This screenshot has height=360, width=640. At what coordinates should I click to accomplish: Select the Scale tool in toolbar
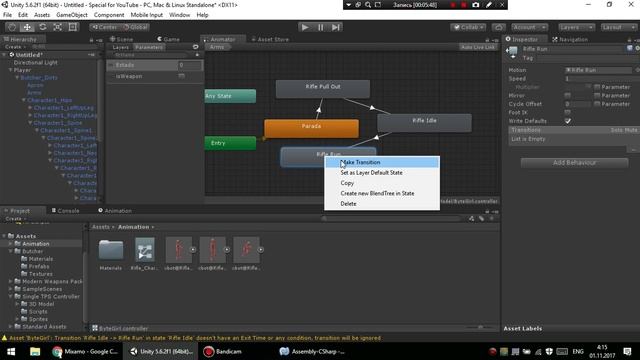pos(58,27)
